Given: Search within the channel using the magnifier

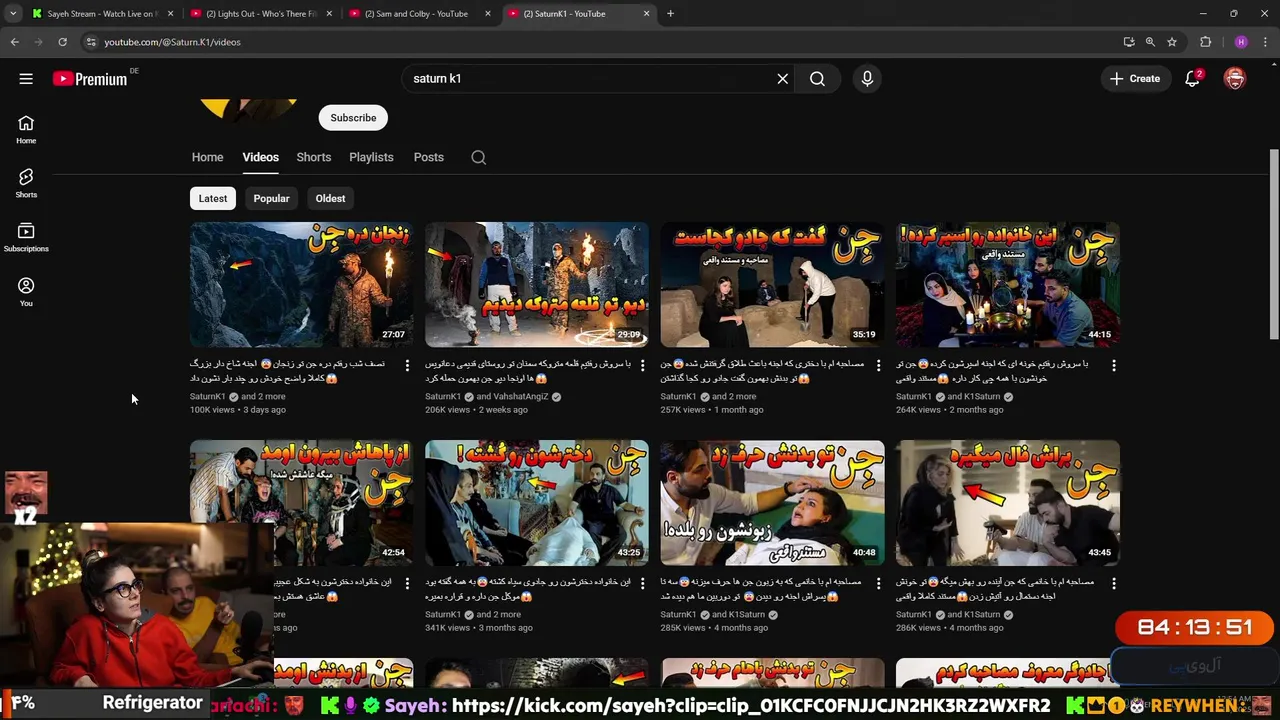Looking at the screenshot, I should 478,157.
